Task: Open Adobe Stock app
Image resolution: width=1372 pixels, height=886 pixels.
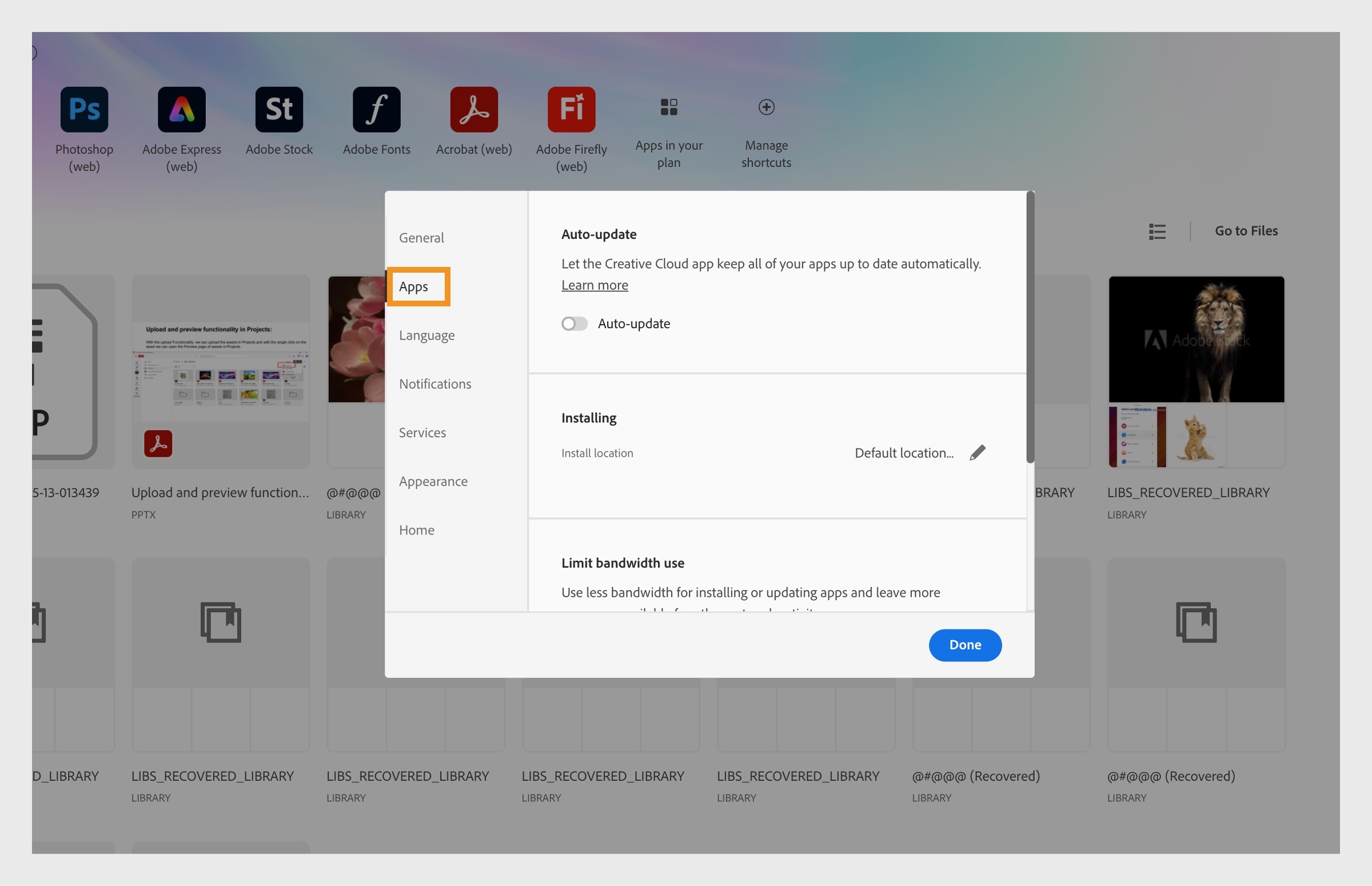Action: click(279, 109)
